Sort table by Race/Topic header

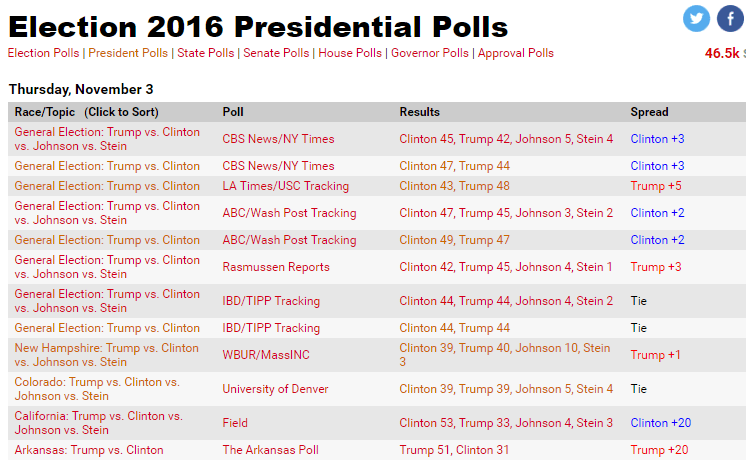(87, 112)
